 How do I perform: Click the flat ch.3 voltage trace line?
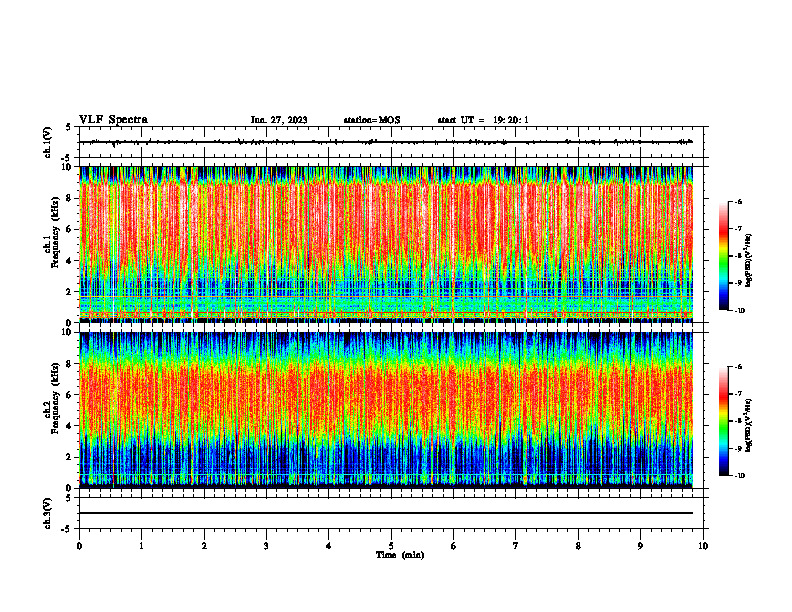tap(386, 513)
